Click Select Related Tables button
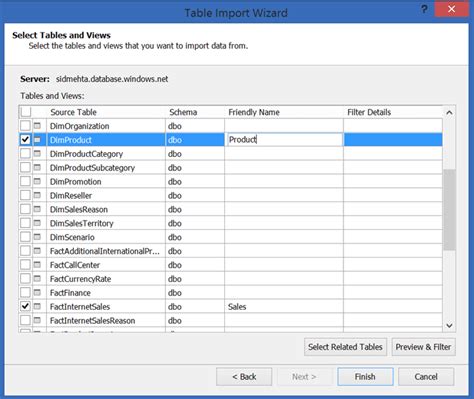The height and width of the screenshot is (399, 474). coord(345,347)
